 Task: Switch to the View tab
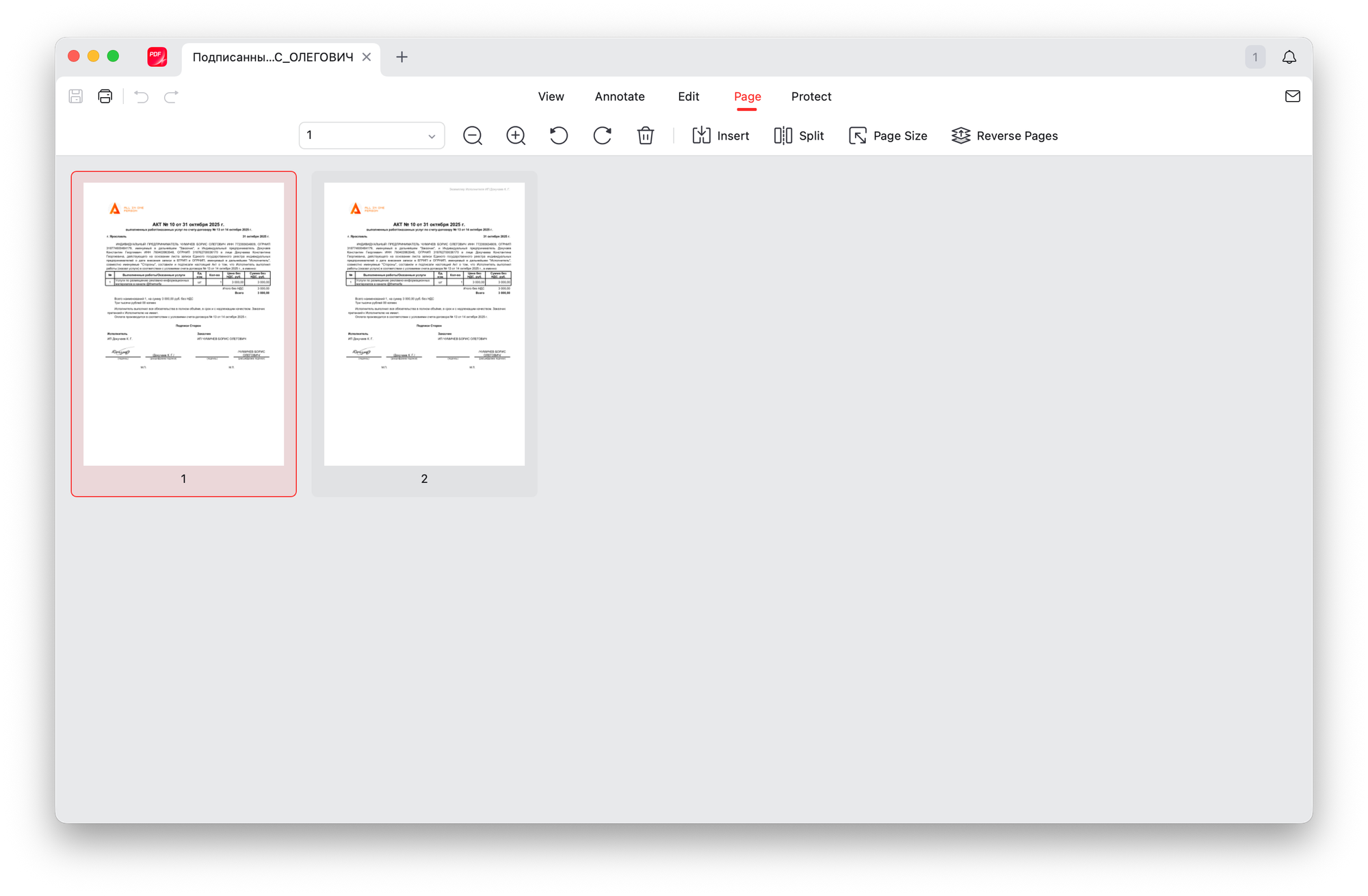551,96
